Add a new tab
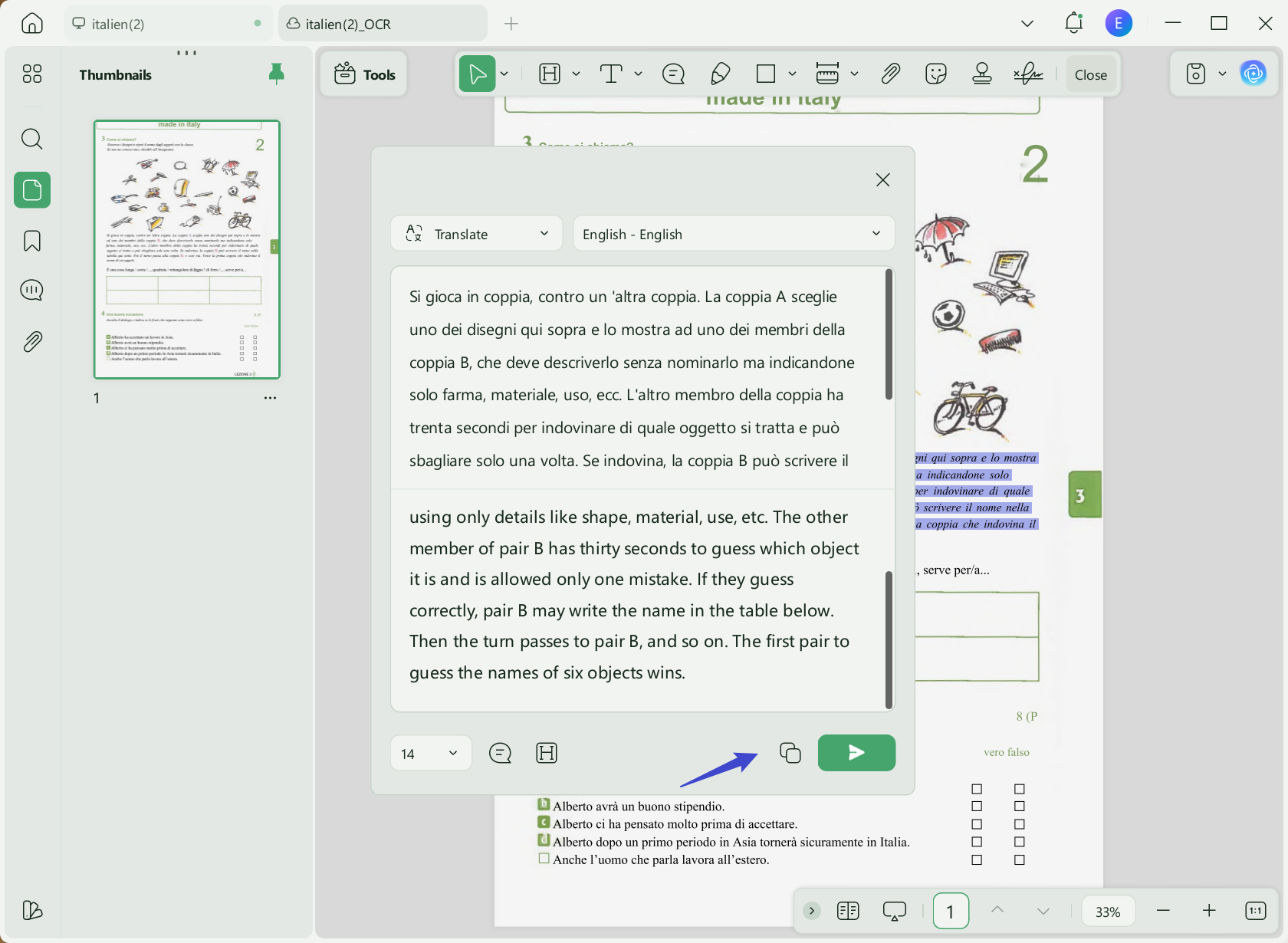Screen dimensions: 1288x943 click(511, 24)
